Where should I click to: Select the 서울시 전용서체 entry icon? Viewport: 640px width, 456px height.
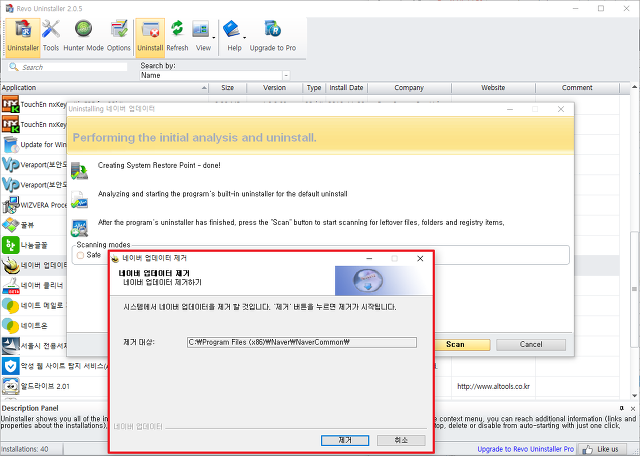pos(10,346)
